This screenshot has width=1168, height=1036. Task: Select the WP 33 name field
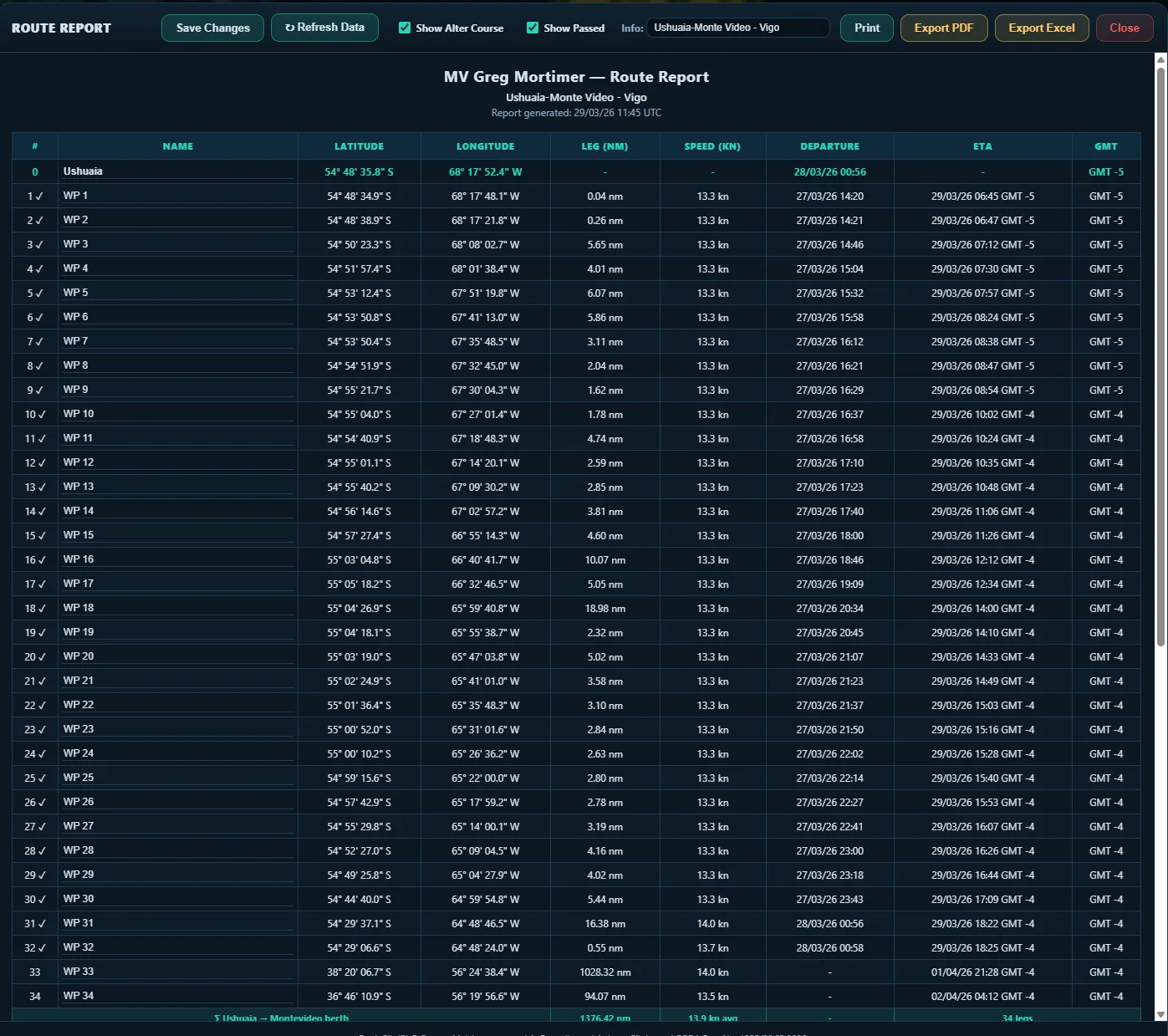click(x=178, y=972)
